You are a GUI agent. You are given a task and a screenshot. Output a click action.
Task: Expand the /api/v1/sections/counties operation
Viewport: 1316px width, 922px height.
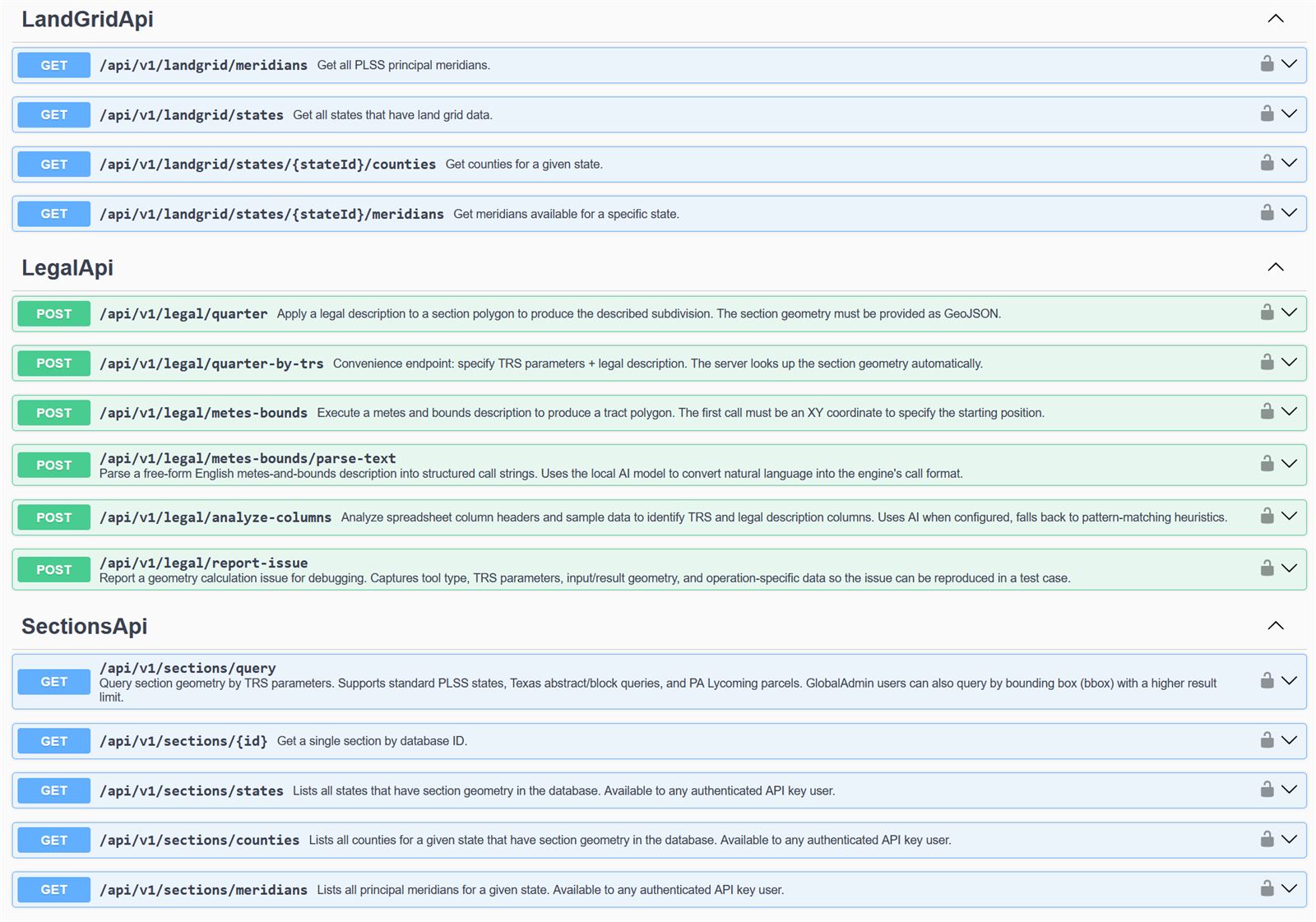tap(1290, 840)
